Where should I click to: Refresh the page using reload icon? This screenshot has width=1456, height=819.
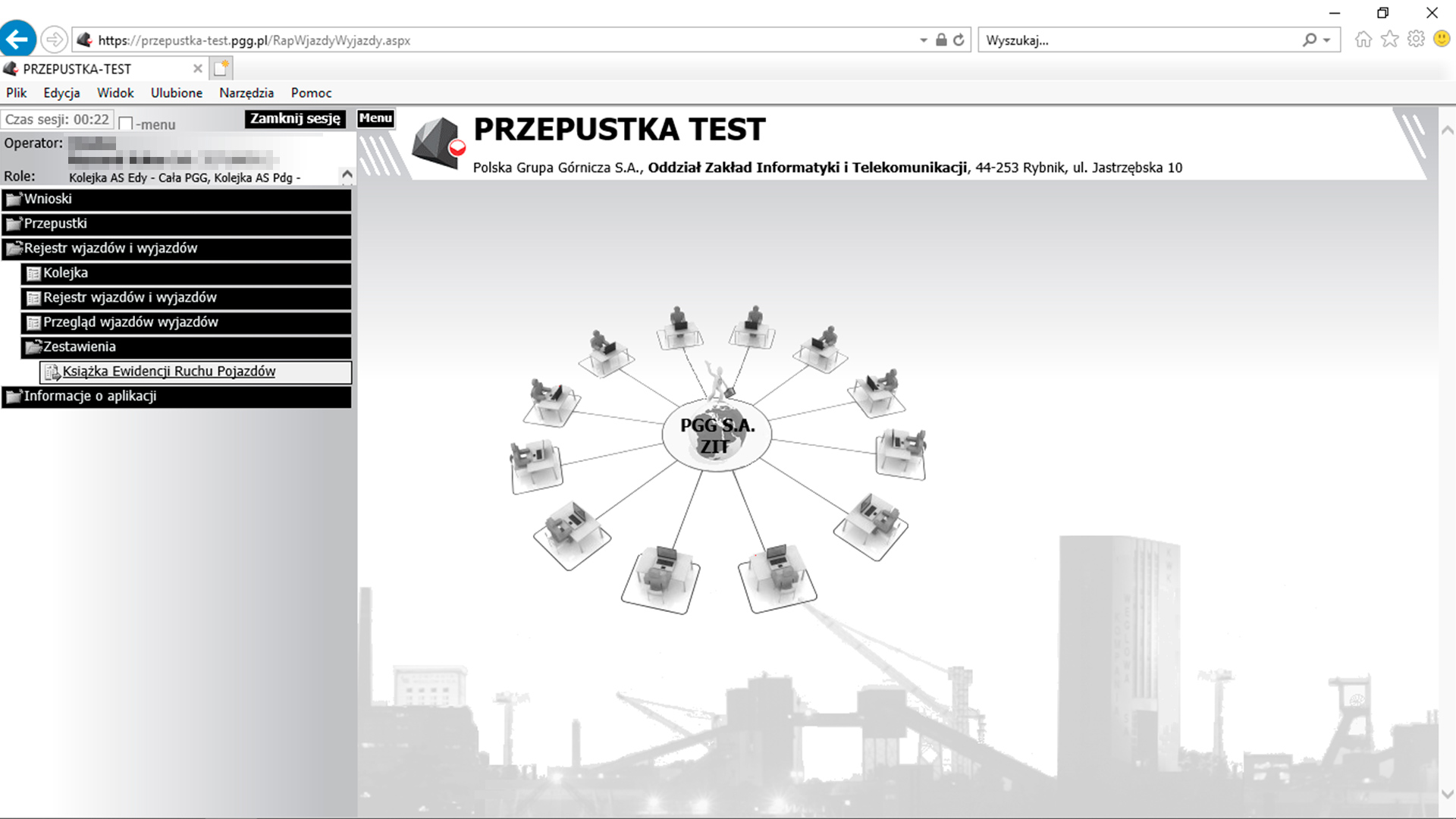pos(959,40)
